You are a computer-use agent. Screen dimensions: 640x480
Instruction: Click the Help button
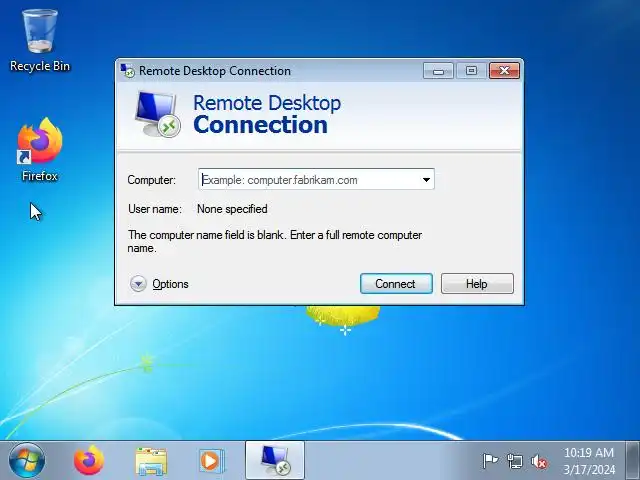click(477, 284)
